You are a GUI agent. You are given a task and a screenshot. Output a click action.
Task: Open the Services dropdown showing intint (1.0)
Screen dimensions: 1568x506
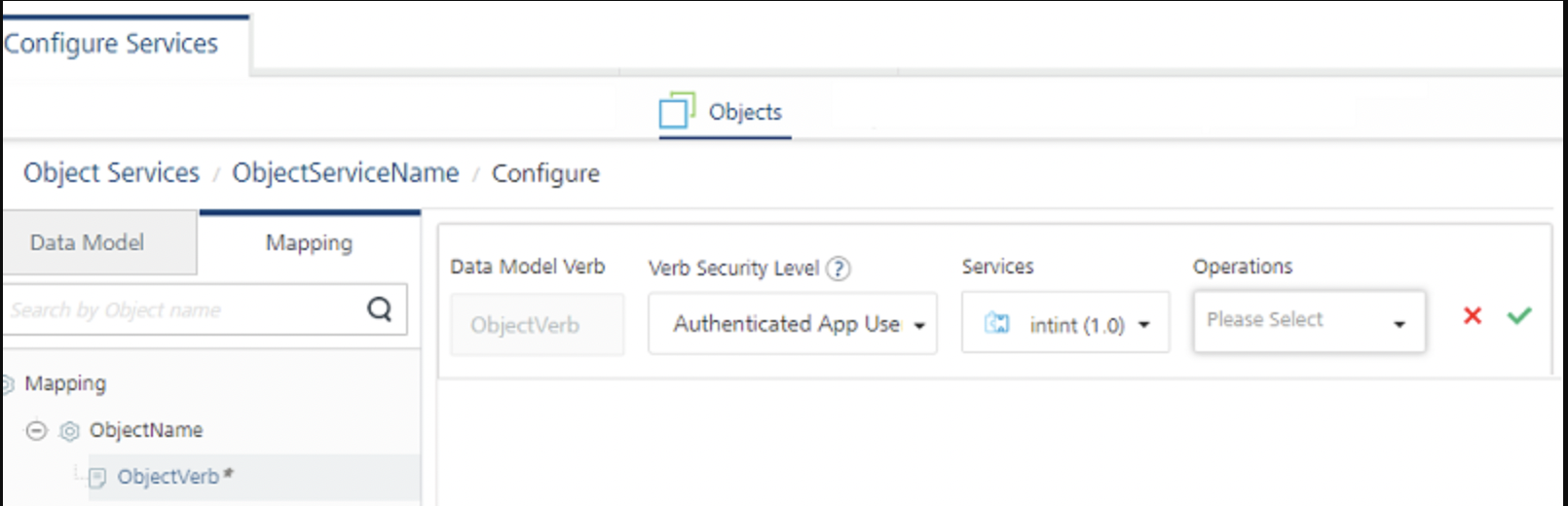coord(1065,324)
